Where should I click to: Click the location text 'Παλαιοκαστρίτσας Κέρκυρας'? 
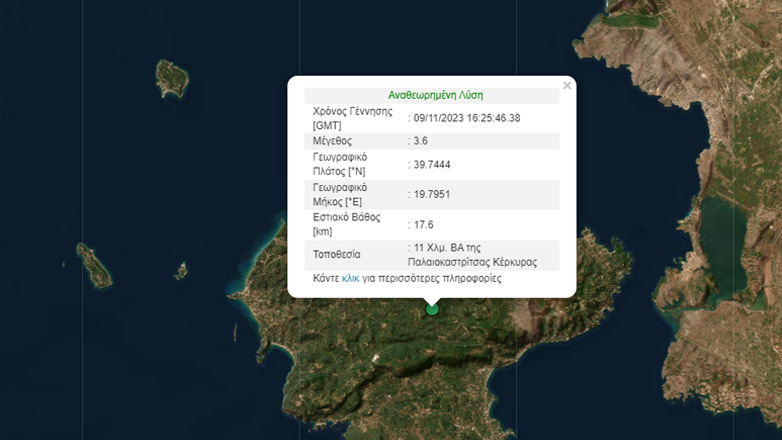(x=472, y=262)
